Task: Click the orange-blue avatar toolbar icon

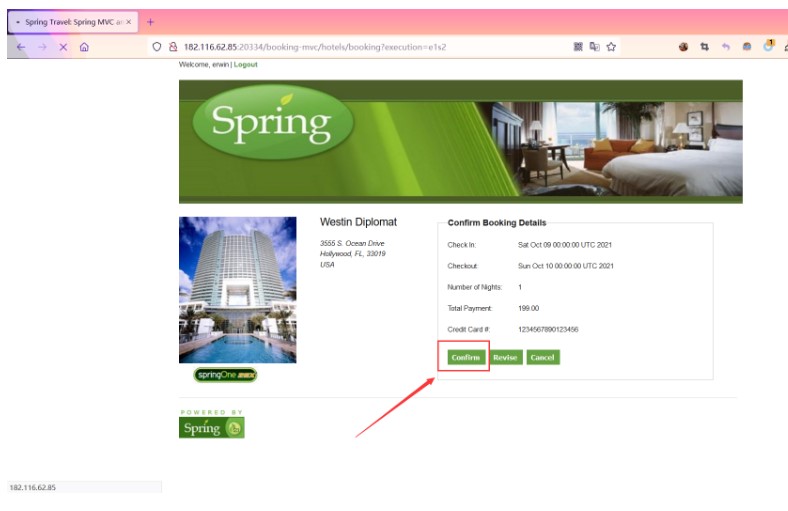Action: coord(747,47)
